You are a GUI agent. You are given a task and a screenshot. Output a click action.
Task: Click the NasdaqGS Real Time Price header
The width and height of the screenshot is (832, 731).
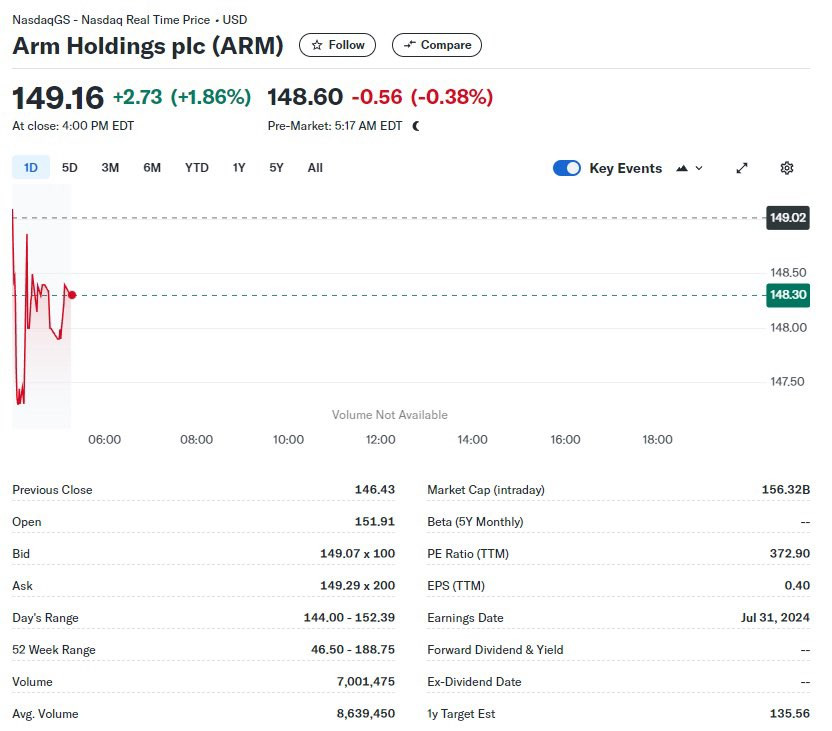(129, 20)
